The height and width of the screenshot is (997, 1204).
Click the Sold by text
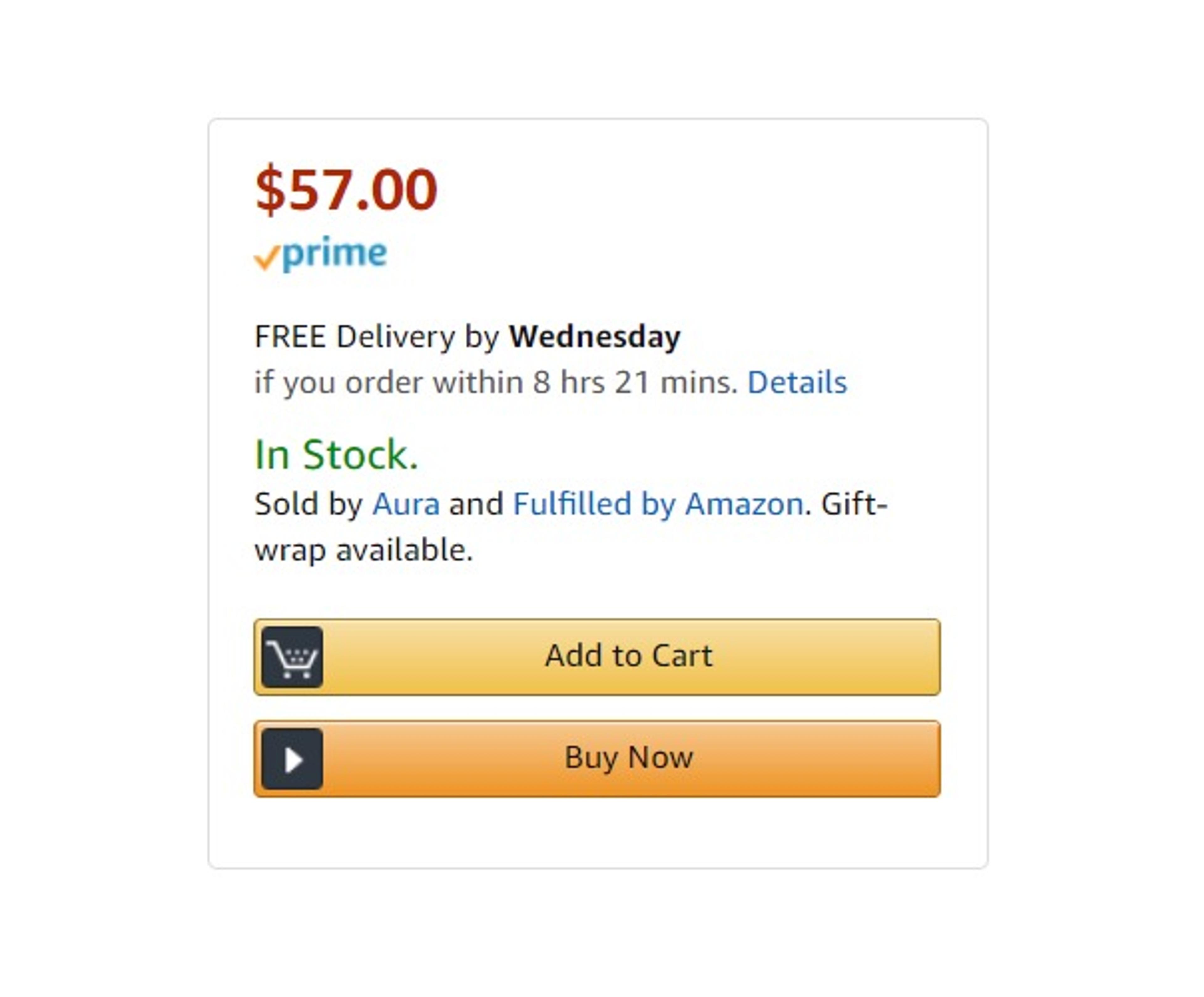tap(309, 505)
